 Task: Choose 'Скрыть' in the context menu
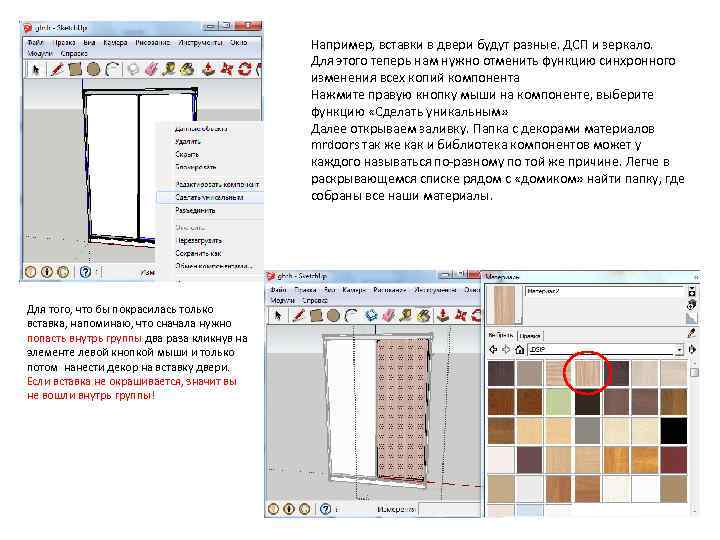(187, 154)
